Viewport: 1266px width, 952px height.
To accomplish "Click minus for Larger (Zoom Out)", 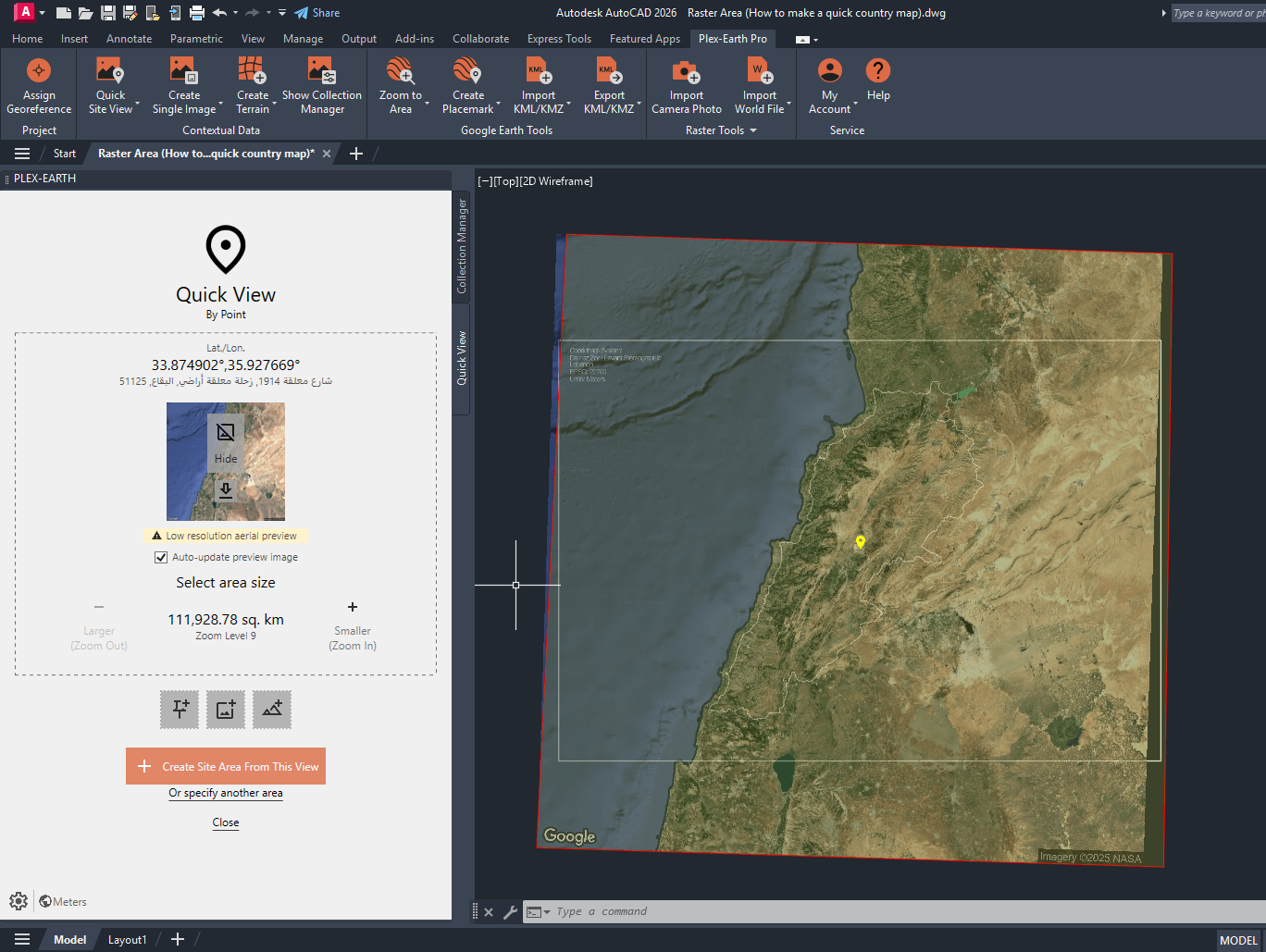I will 99,607.
